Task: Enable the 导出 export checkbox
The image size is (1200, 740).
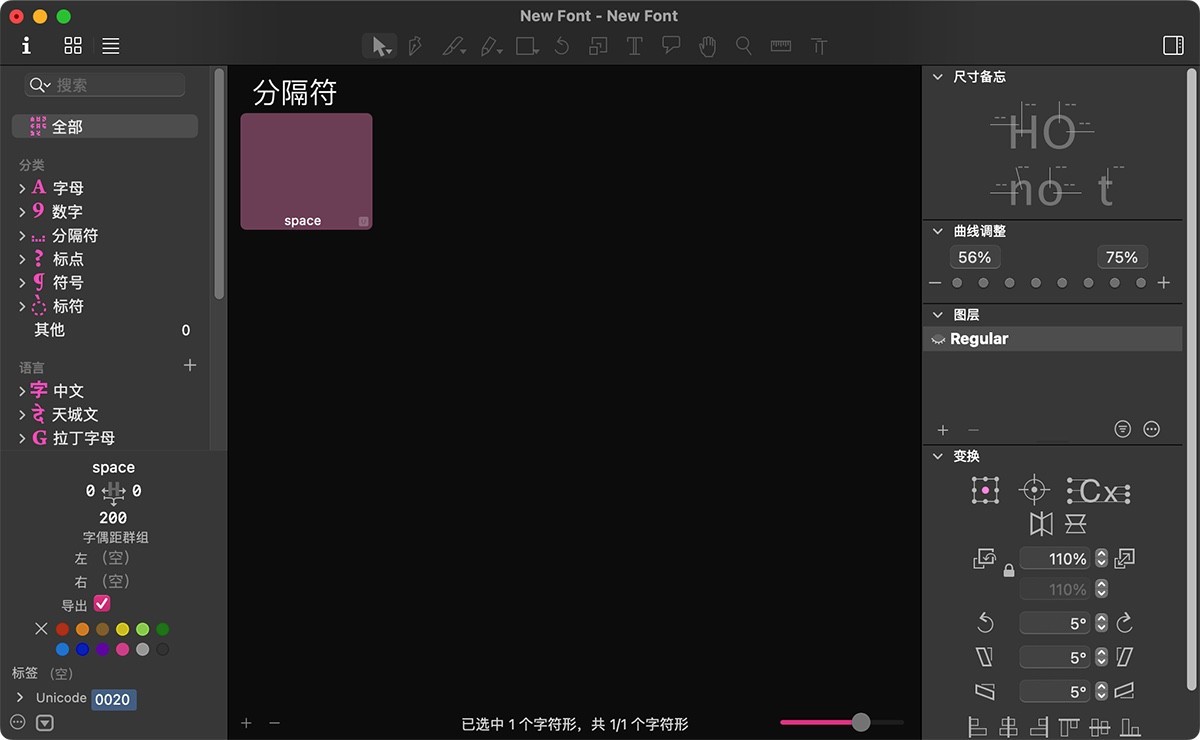Action: tap(103, 604)
